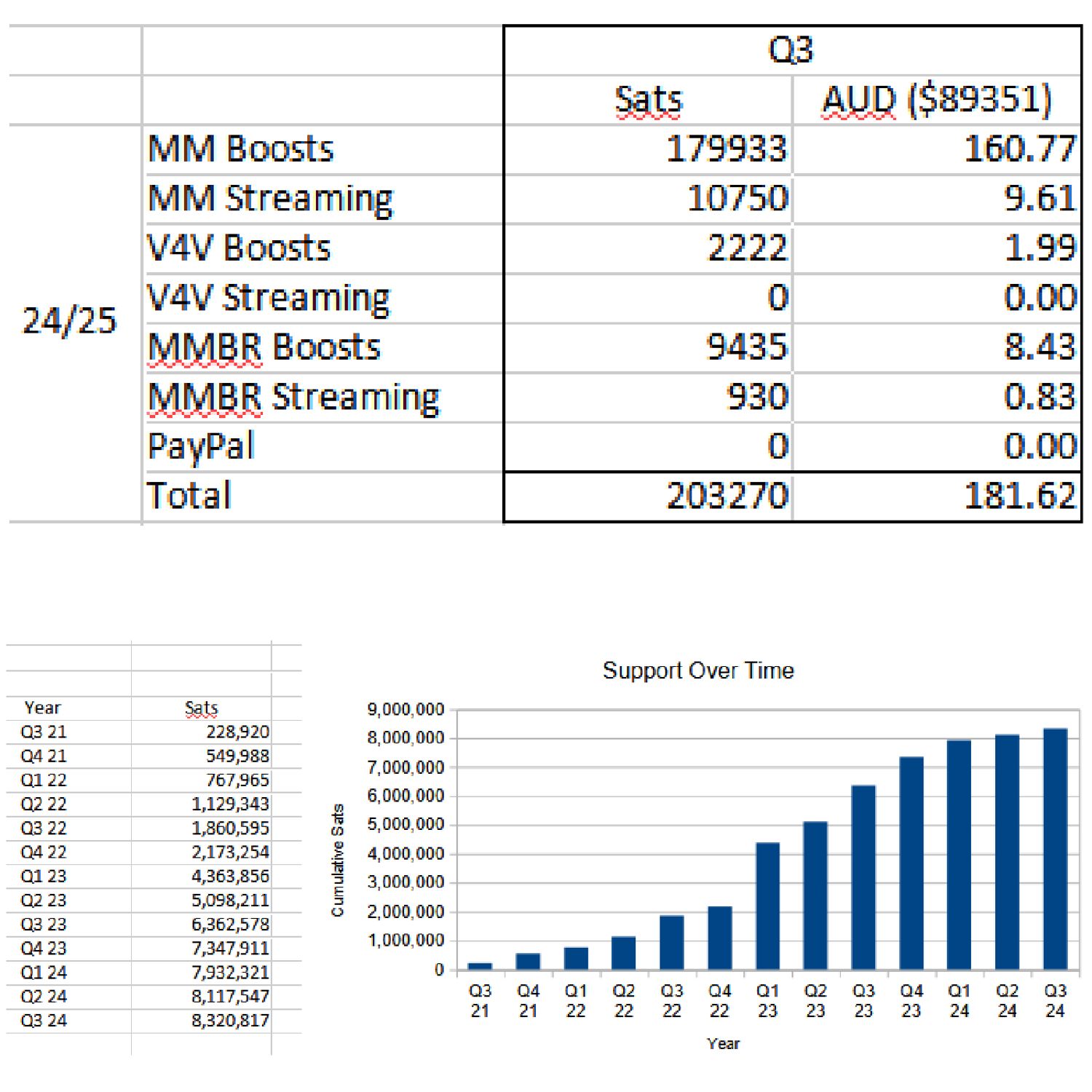Select the Q1 23 bar in chart
Viewport: 1092px width, 1092px height.
click(x=768, y=906)
